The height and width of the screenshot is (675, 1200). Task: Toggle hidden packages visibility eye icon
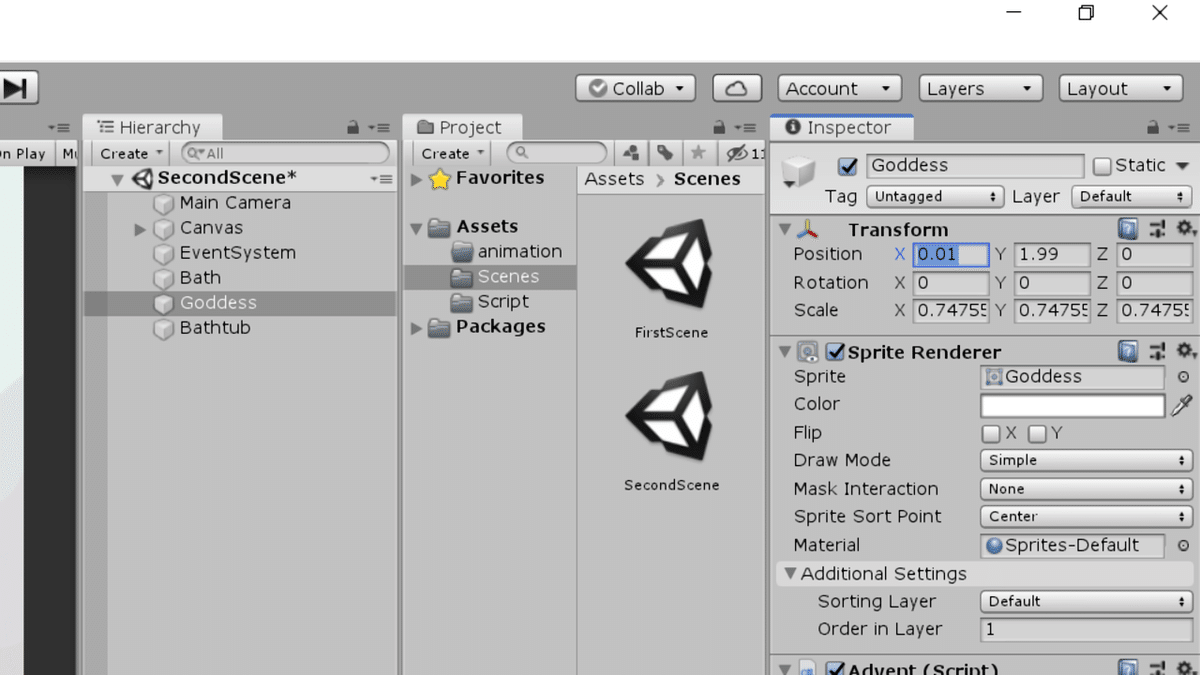743,153
